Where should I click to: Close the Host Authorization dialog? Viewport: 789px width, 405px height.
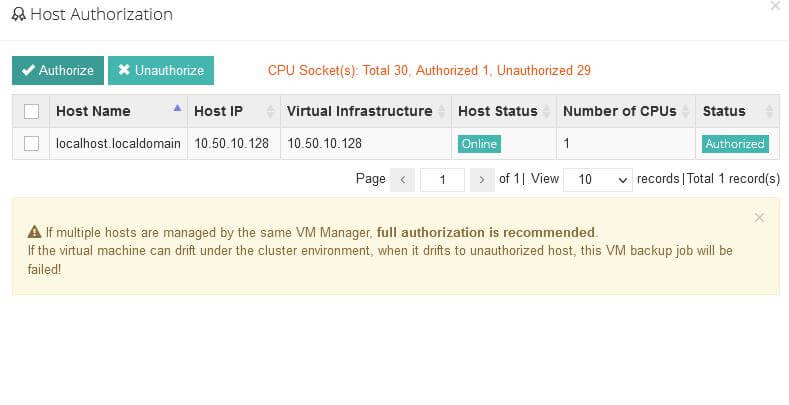775,6
